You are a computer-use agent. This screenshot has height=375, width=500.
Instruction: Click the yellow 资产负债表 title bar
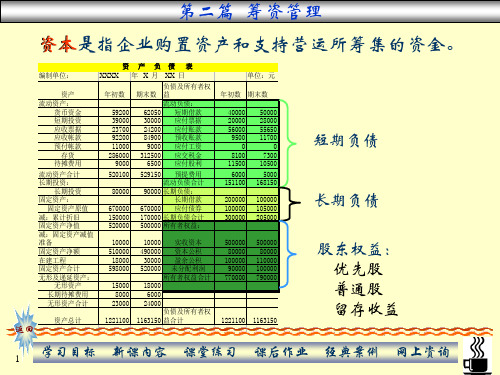158,67
